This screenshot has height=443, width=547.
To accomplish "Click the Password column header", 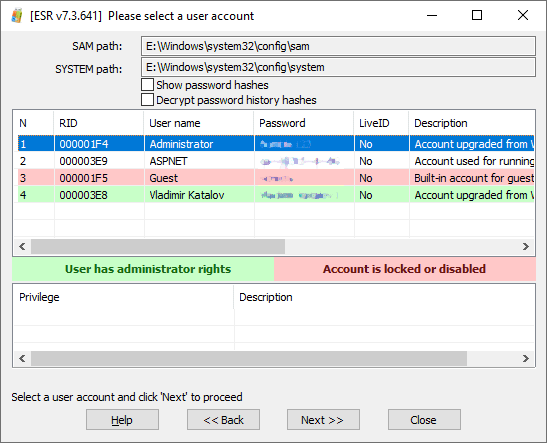I will (304, 123).
